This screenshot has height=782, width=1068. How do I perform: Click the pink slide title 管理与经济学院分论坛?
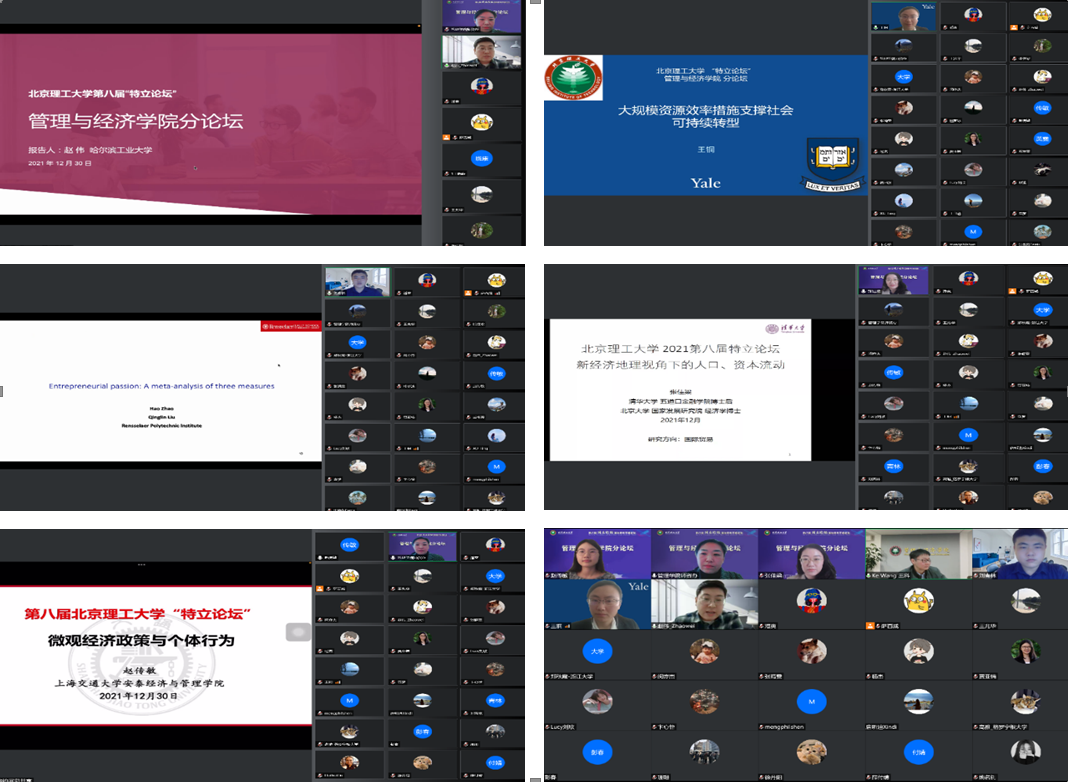(135, 123)
